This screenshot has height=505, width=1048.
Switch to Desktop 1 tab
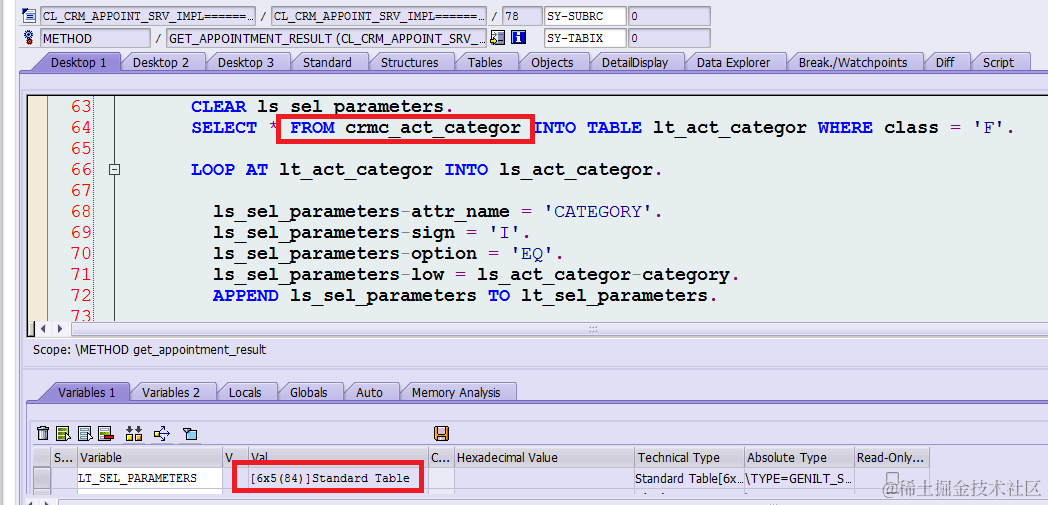[x=78, y=63]
